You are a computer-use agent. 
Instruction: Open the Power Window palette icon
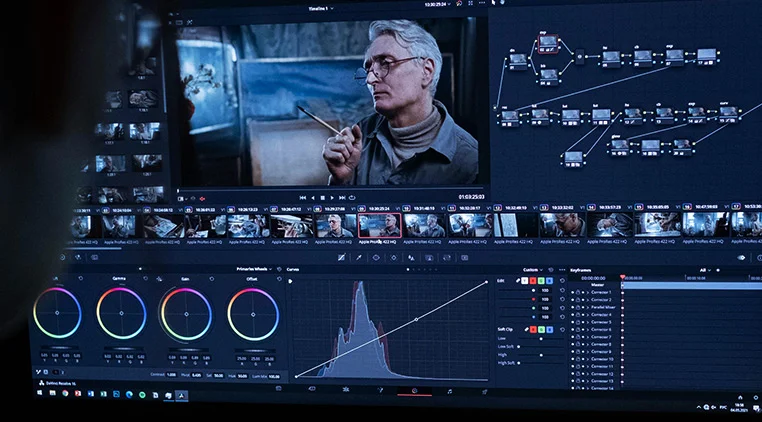pos(376,257)
